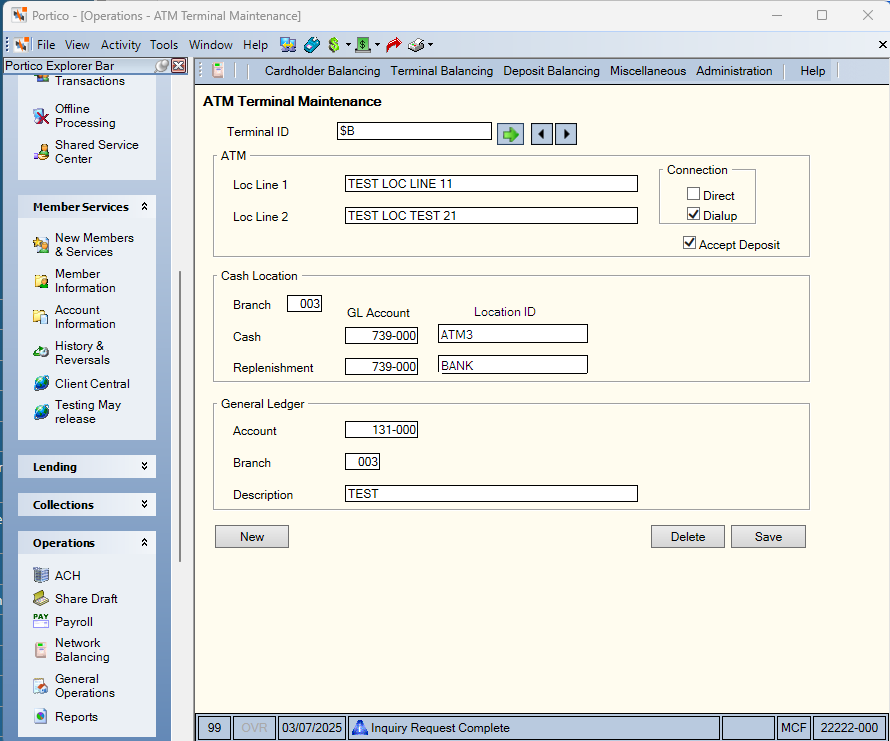The image size is (890, 741).
Task: Click the Explorer Bar vertical scrollbar
Action: coord(180,416)
